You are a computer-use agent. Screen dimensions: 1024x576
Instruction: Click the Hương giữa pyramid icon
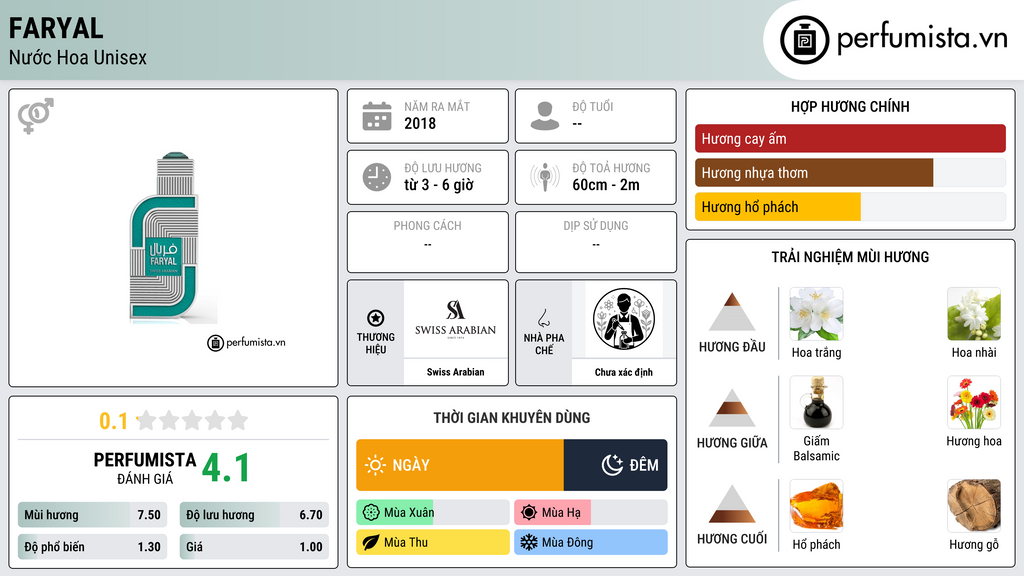coord(732,408)
